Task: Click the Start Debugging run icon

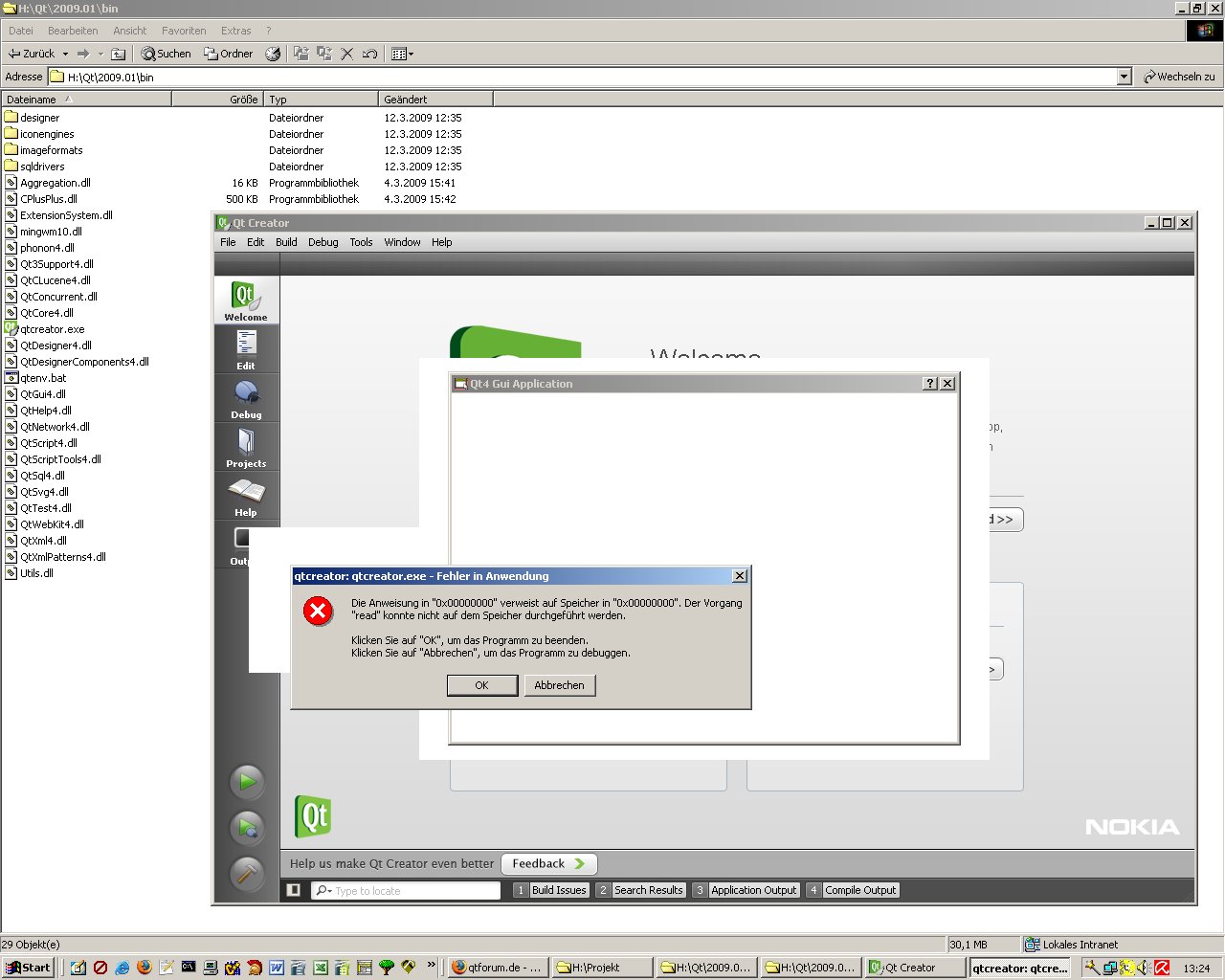Action: (x=247, y=828)
